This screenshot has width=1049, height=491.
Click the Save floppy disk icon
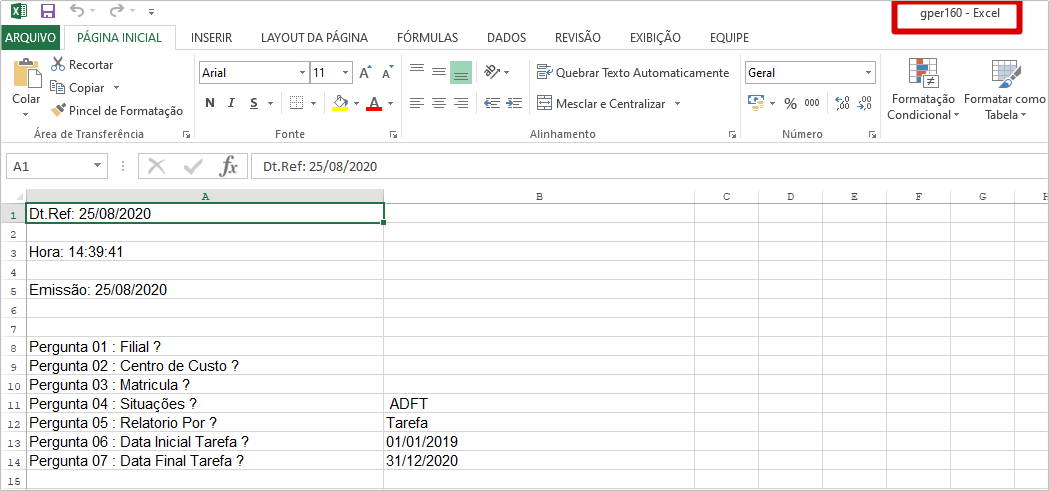pyautogui.click(x=47, y=11)
